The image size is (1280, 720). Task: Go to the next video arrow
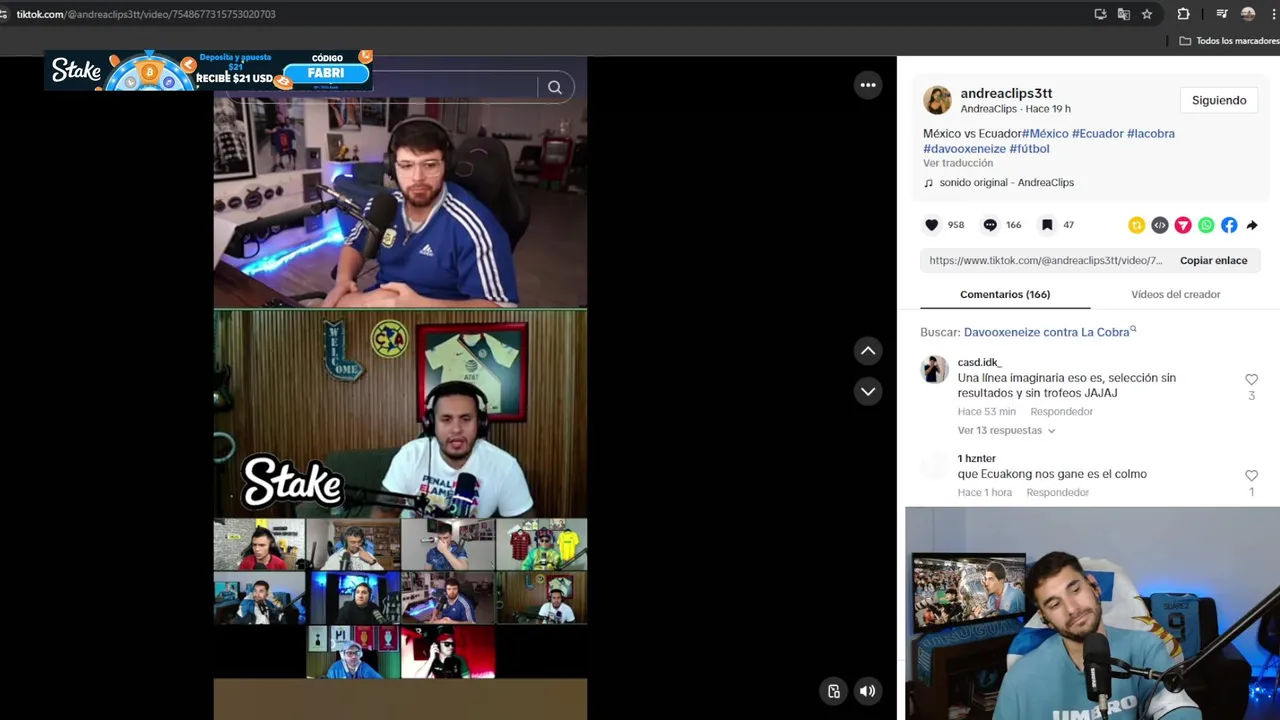(868, 391)
